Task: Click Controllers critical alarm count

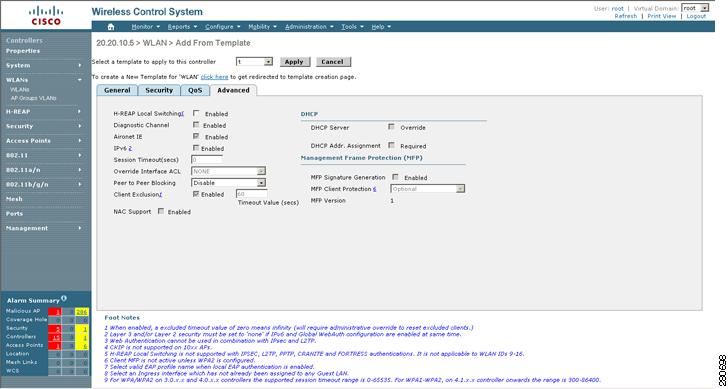Action: pos(55,337)
